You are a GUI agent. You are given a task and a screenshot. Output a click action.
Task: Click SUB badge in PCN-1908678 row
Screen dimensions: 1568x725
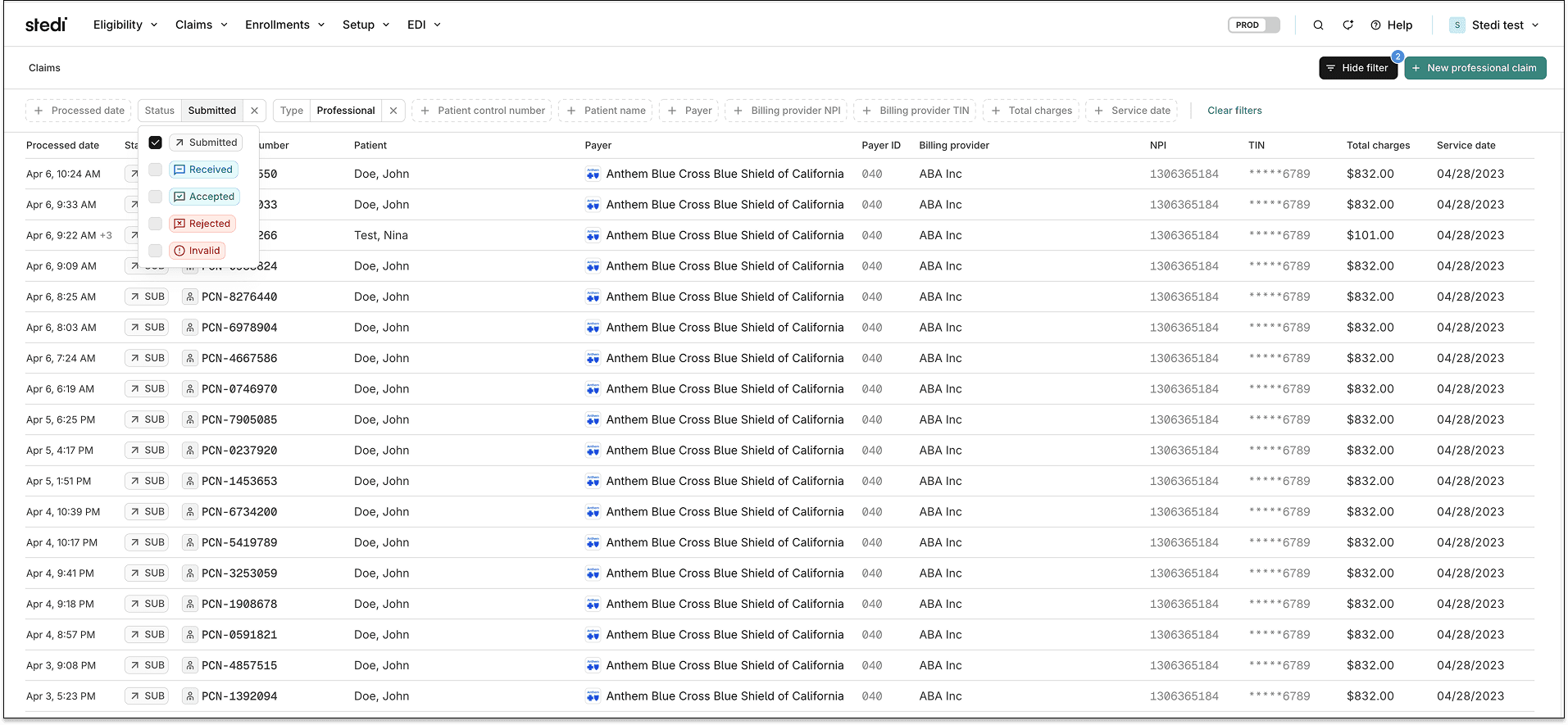[147, 604]
